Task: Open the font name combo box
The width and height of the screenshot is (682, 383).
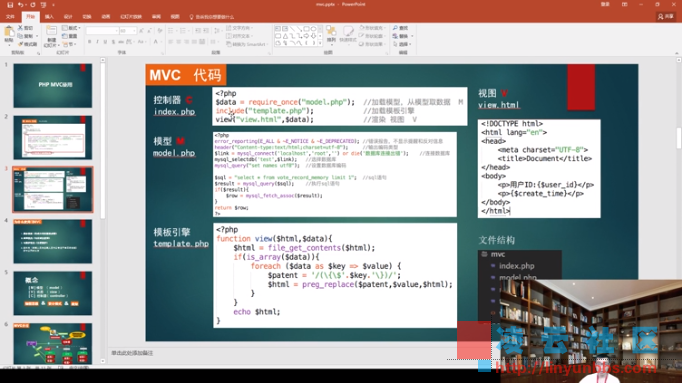Action: [102, 31]
